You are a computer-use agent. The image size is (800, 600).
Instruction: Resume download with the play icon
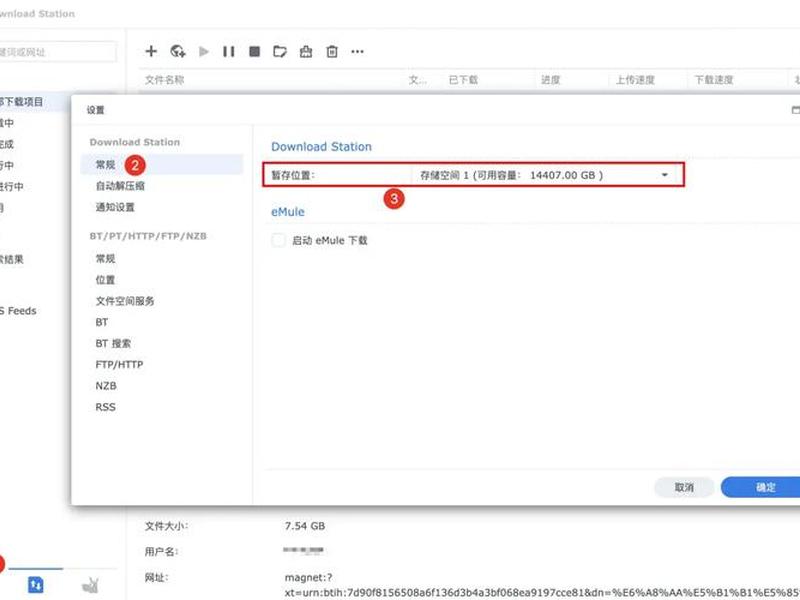pos(204,51)
